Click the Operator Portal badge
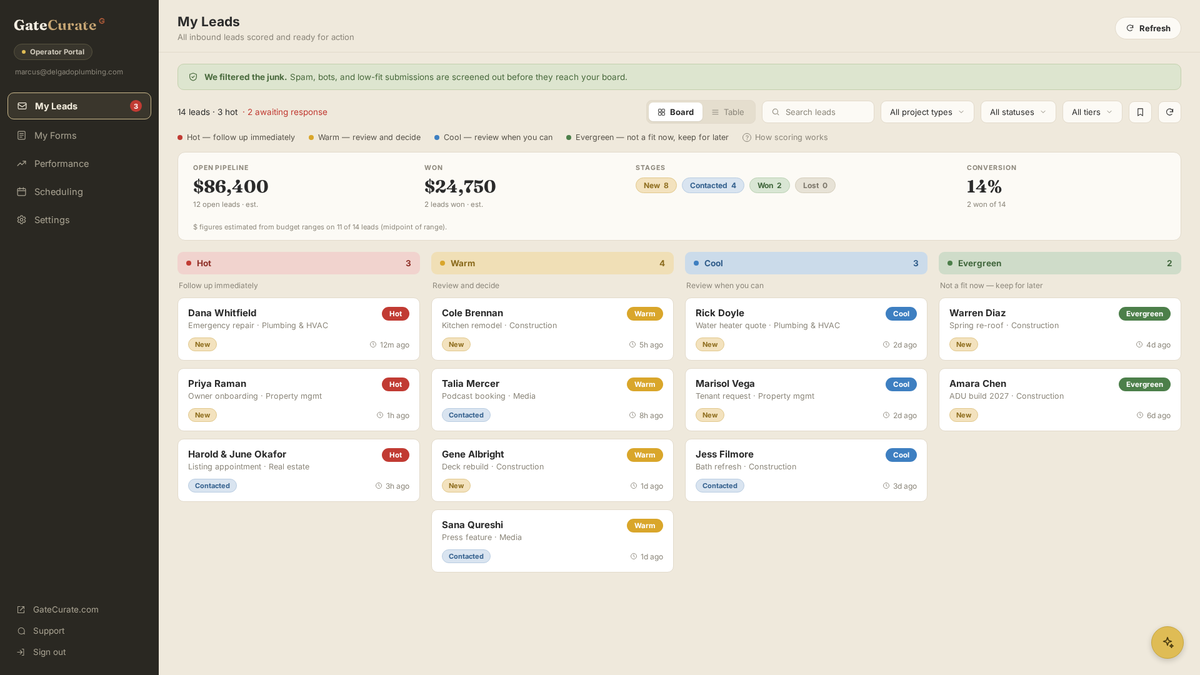The width and height of the screenshot is (1200, 675). pos(53,52)
